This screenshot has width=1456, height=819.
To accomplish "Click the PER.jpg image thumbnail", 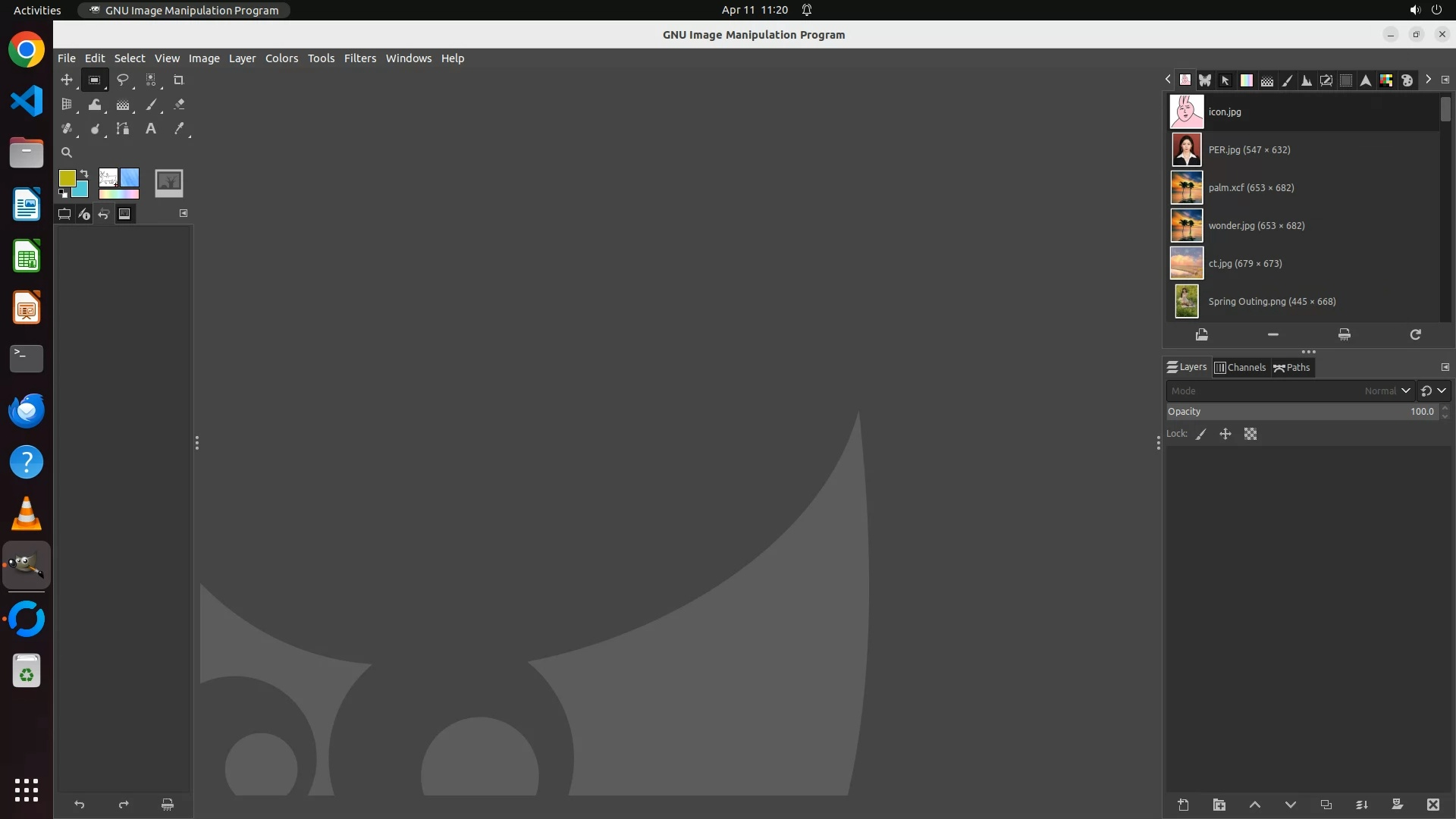I will click(x=1187, y=150).
